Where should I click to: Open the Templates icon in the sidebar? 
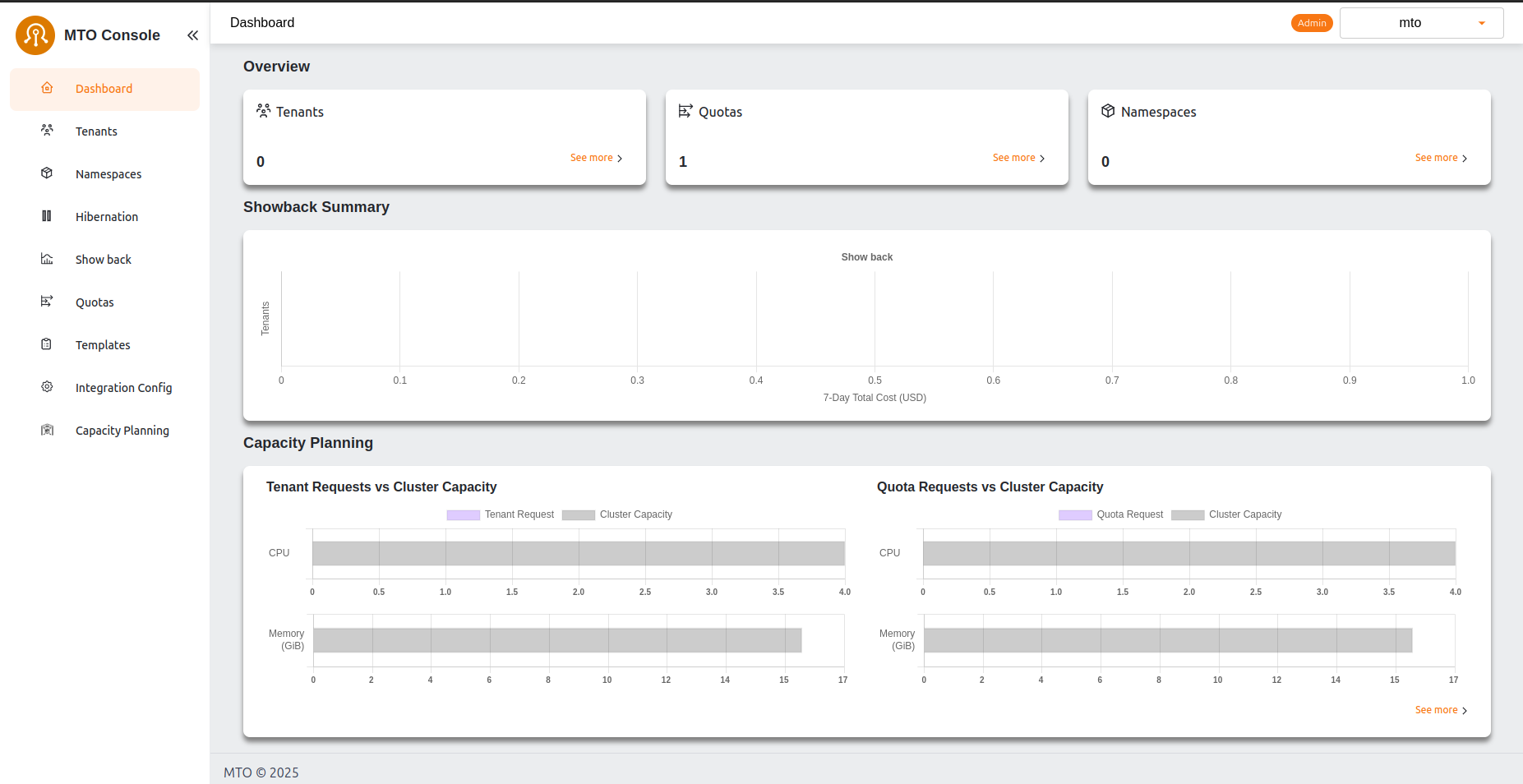click(x=47, y=344)
